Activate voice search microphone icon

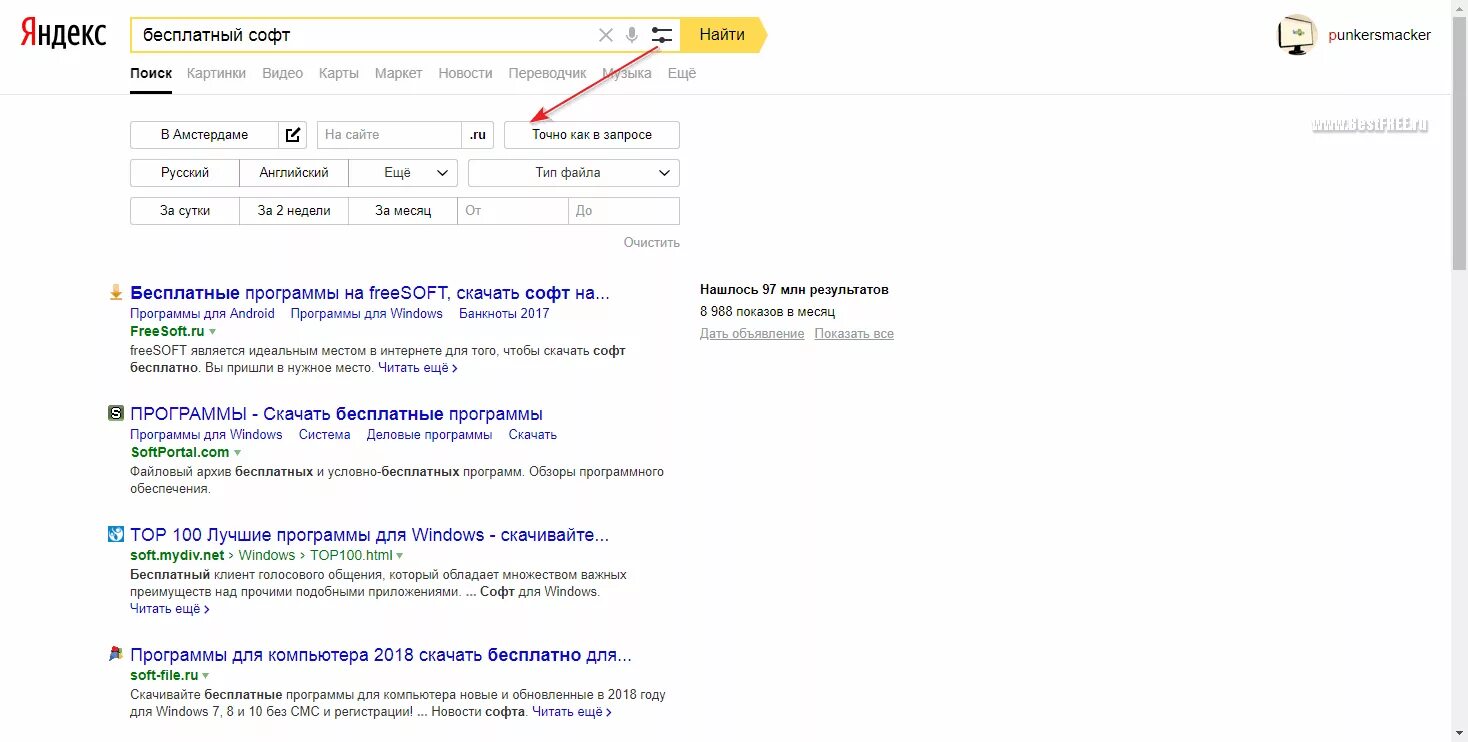[x=632, y=35]
